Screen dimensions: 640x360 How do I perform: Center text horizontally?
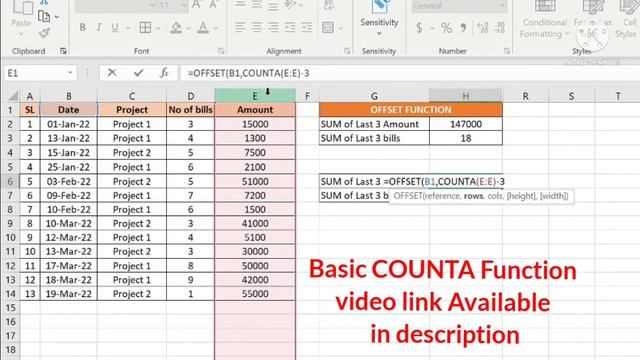click(x=257, y=28)
